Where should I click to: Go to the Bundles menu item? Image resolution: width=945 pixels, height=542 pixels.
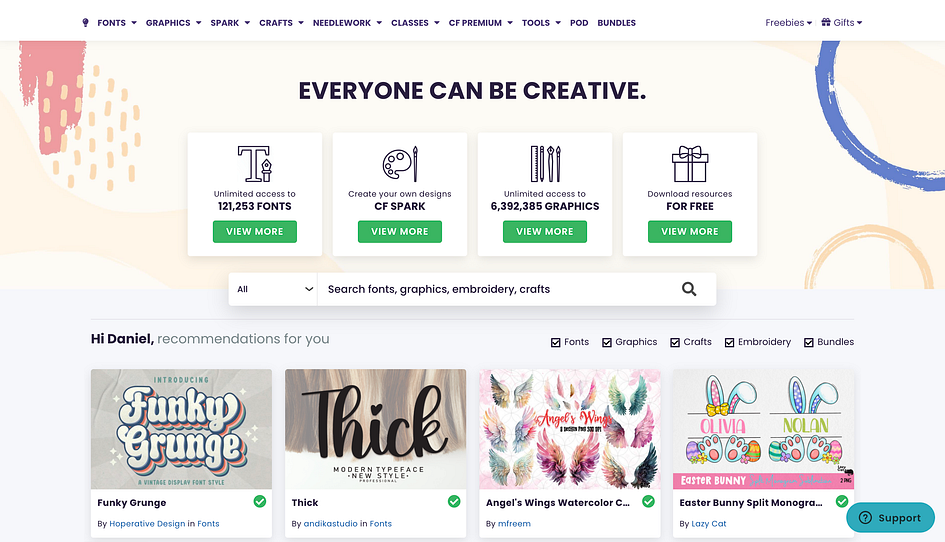(617, 23)
